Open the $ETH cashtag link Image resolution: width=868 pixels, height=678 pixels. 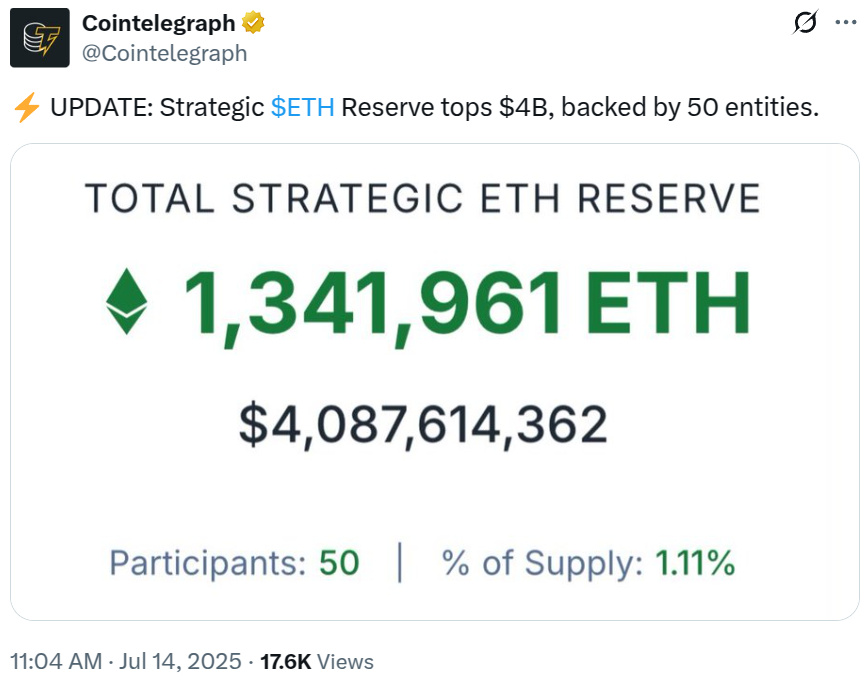coord(302,107)
